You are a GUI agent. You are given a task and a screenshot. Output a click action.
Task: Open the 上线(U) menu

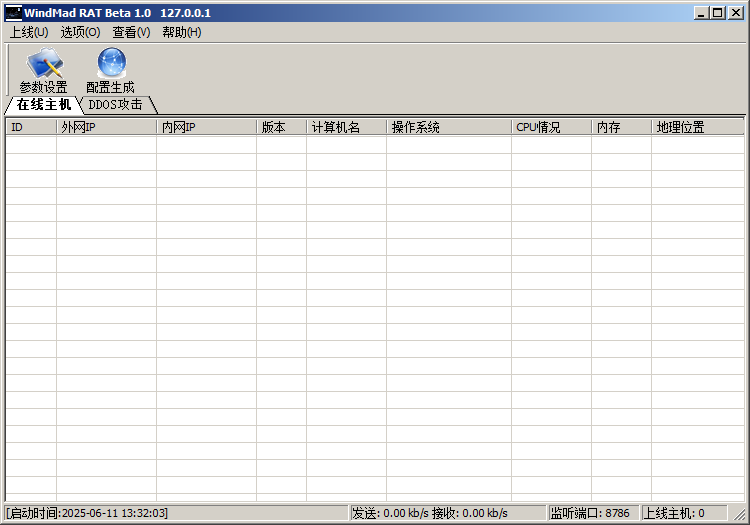[28, 32]
